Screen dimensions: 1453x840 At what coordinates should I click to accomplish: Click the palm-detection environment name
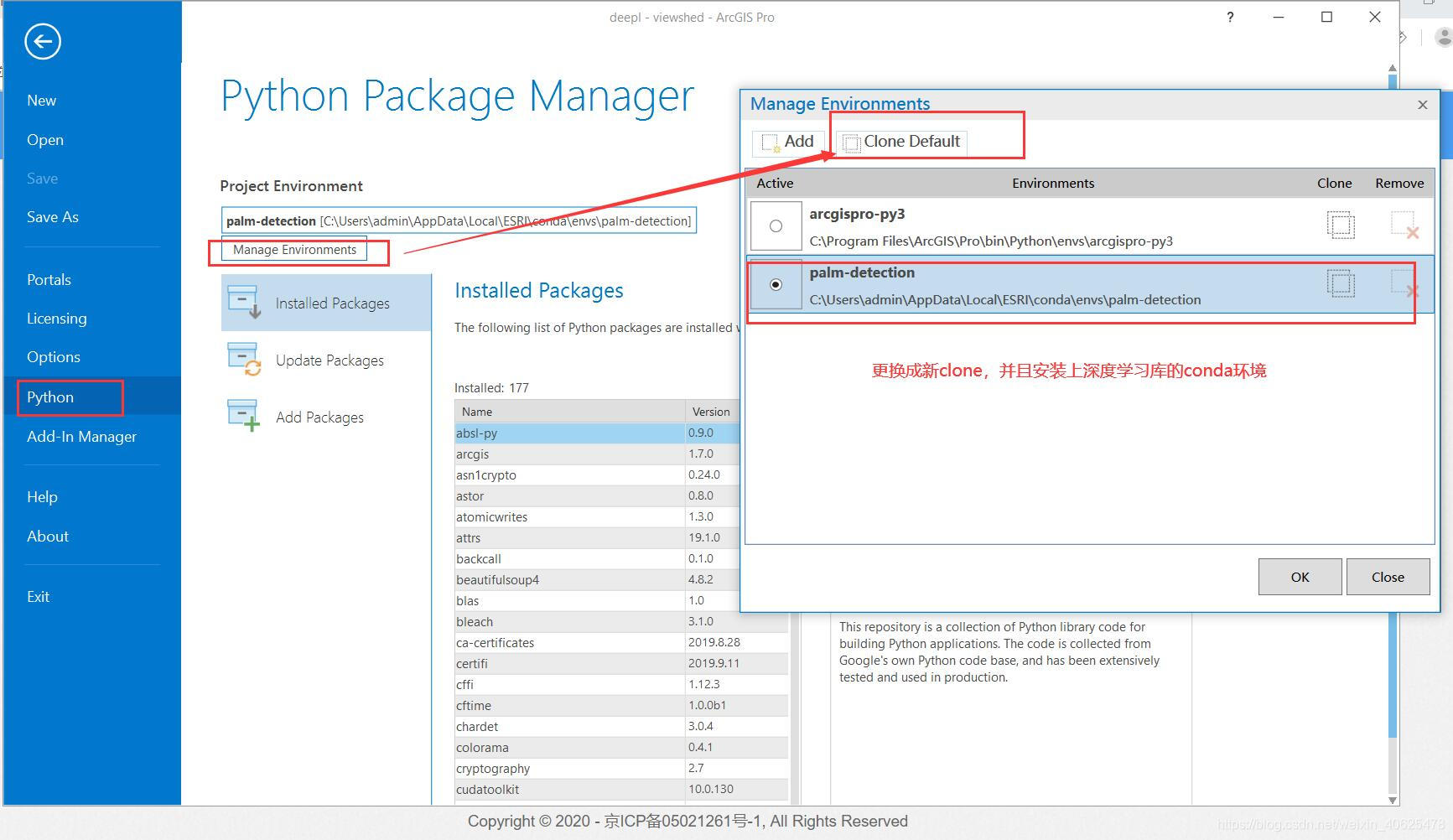click(x=862, y=272)
